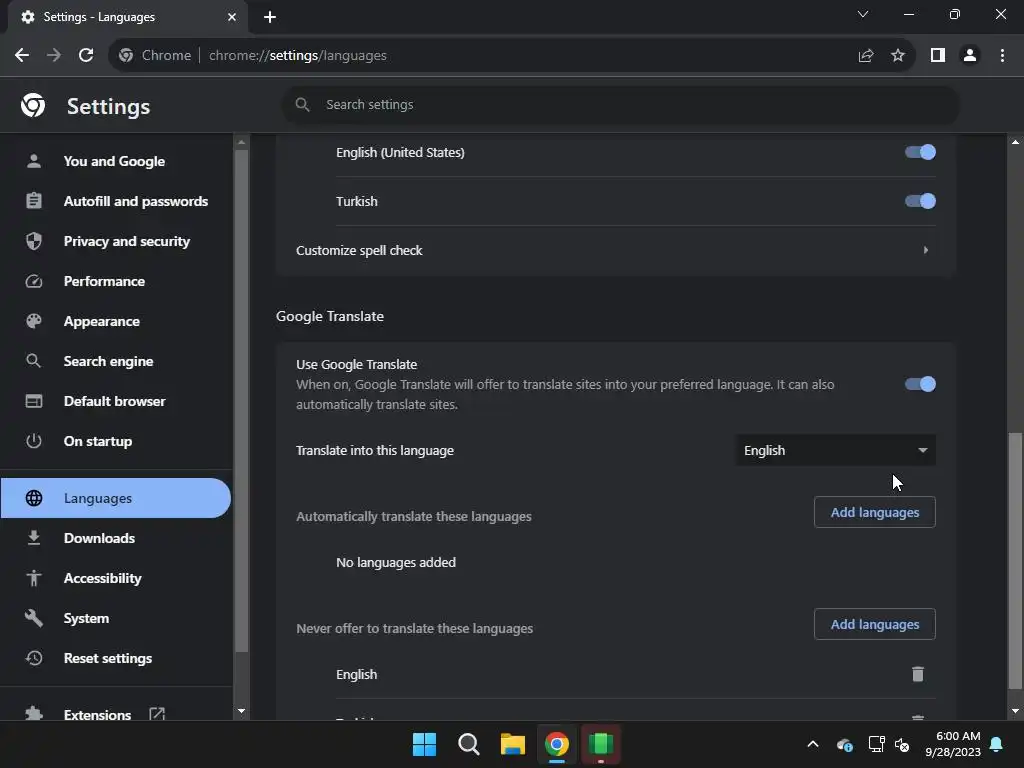Click main page scroll down arrow
Screen dimensions: 1024x768
[x=1015, y=711]
